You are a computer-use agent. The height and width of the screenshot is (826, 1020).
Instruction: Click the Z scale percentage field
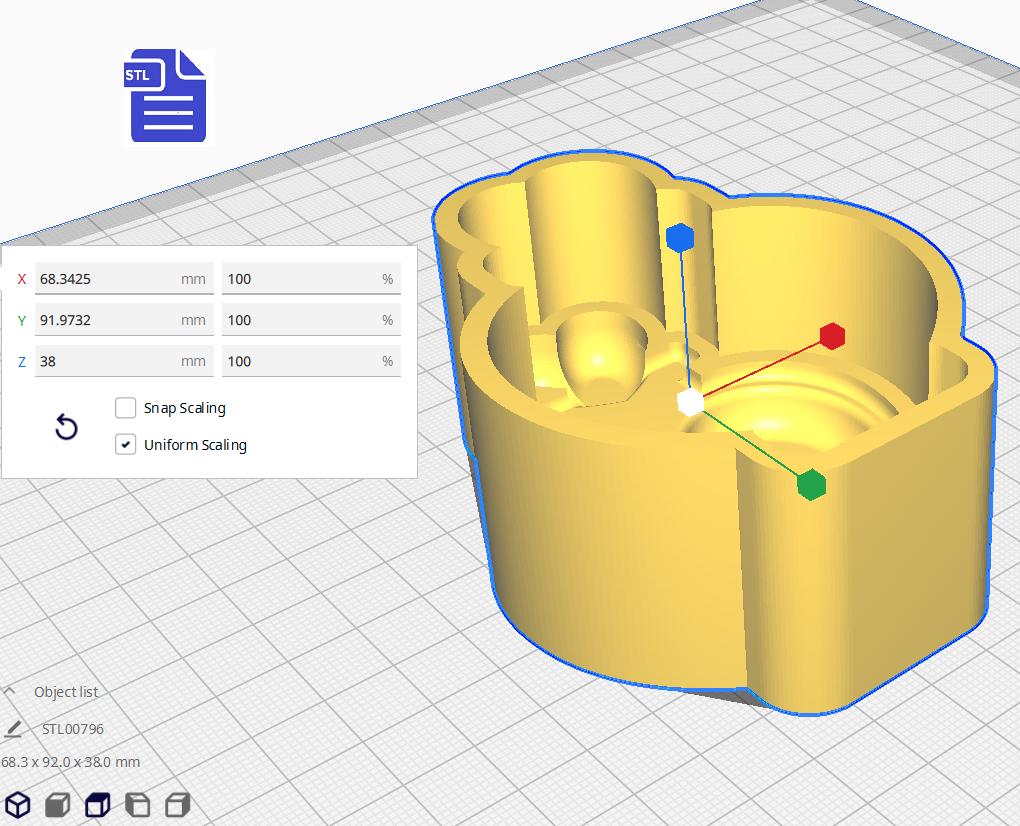pyautogui.click(x=311, y=361)
